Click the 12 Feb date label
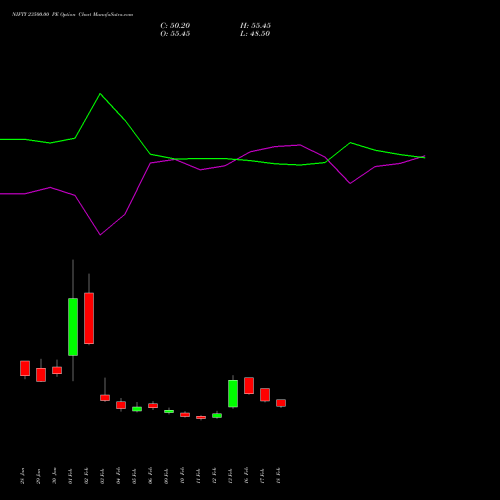This screenshot has width=500, height=500. point(214,476)
